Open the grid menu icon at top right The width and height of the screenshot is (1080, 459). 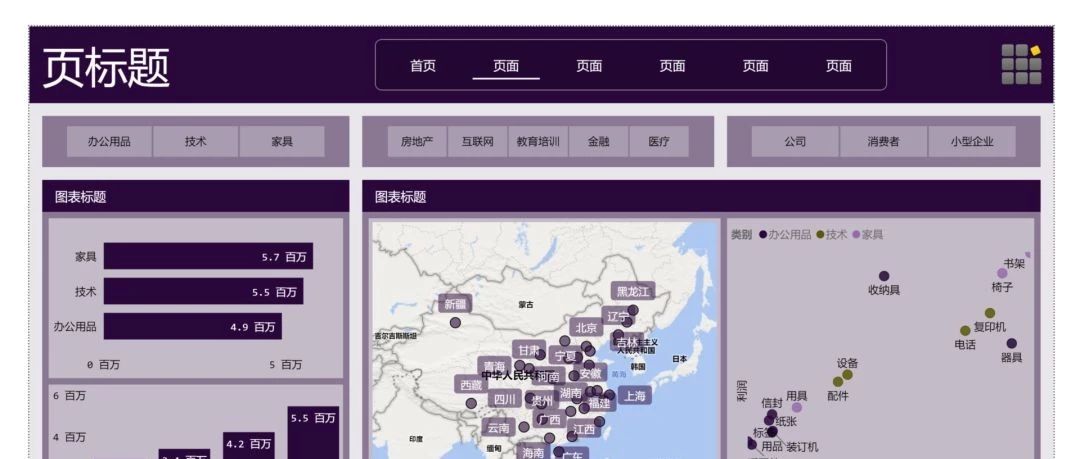tap(1021, 64)
